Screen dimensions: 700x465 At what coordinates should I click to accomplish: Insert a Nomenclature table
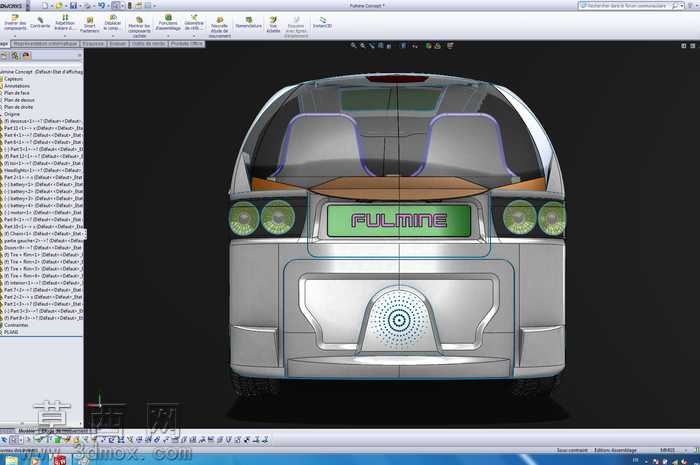[249, 22]
